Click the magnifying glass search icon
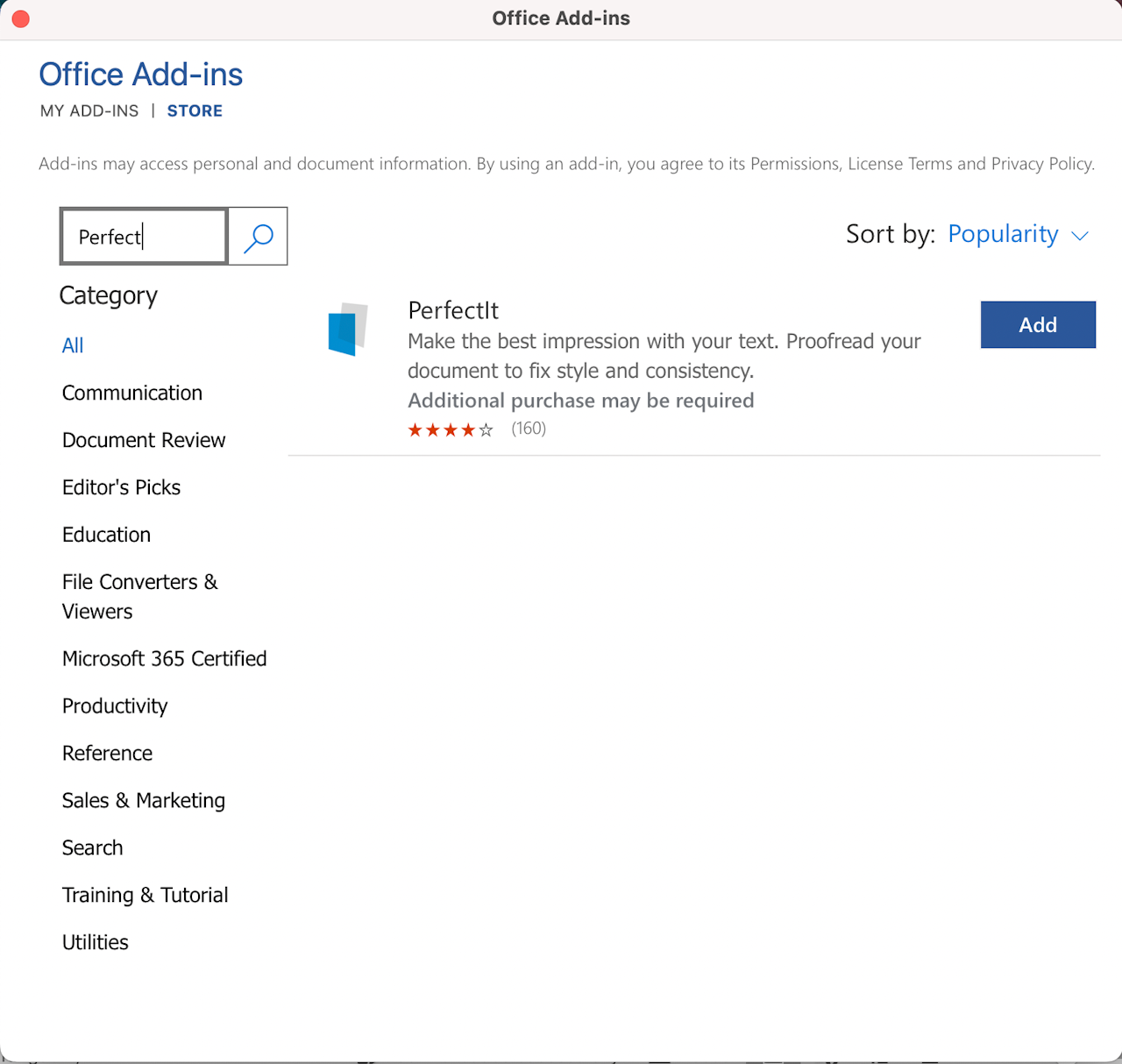Image resolution: width=1122 pixels, height=1064 pixels. tap(258, 237)
